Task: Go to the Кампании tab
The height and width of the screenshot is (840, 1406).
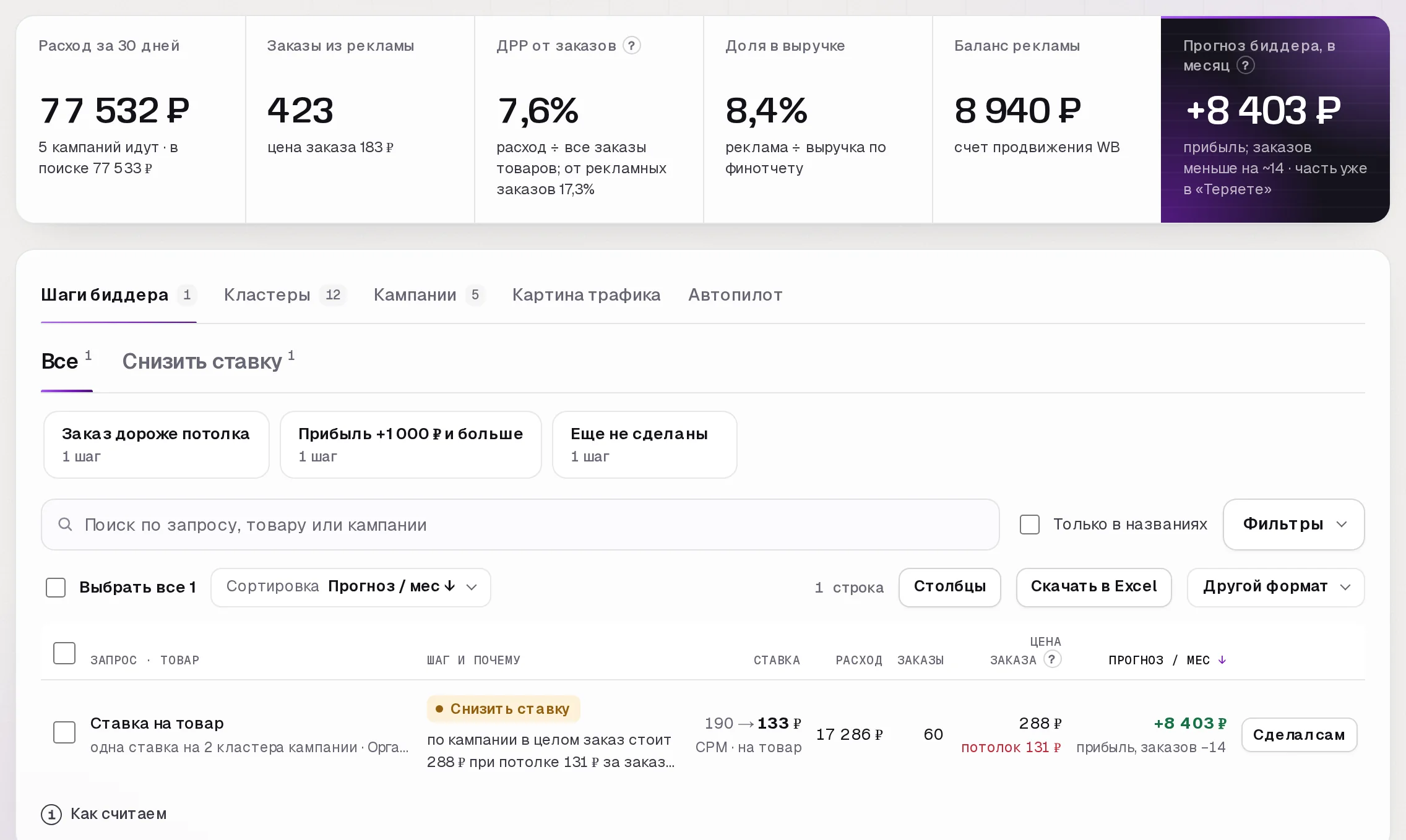Action: pyautogui.click(x=429, y=295)
